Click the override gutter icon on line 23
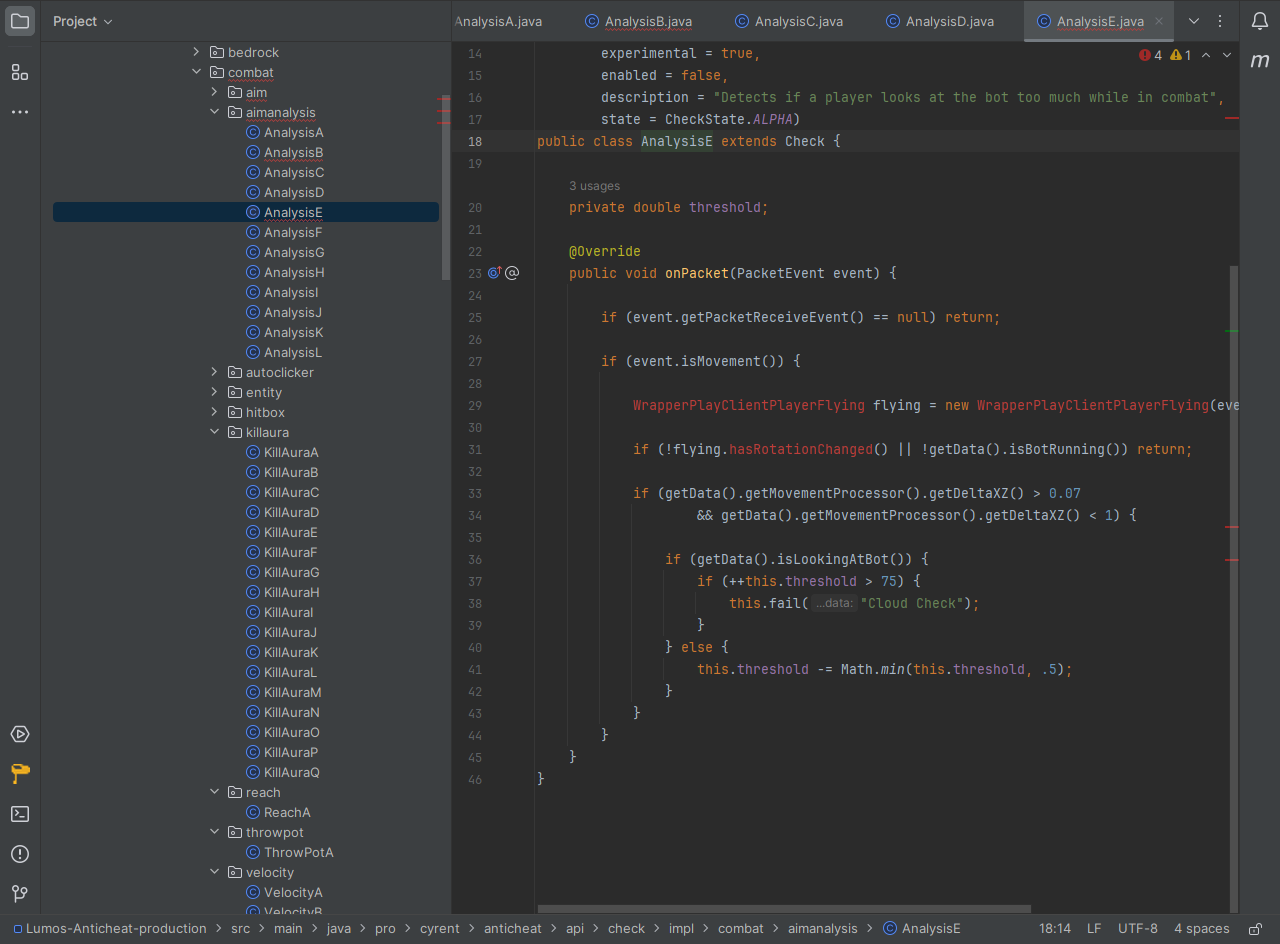This screenshot has height=944, width=1280. [494, 273]
